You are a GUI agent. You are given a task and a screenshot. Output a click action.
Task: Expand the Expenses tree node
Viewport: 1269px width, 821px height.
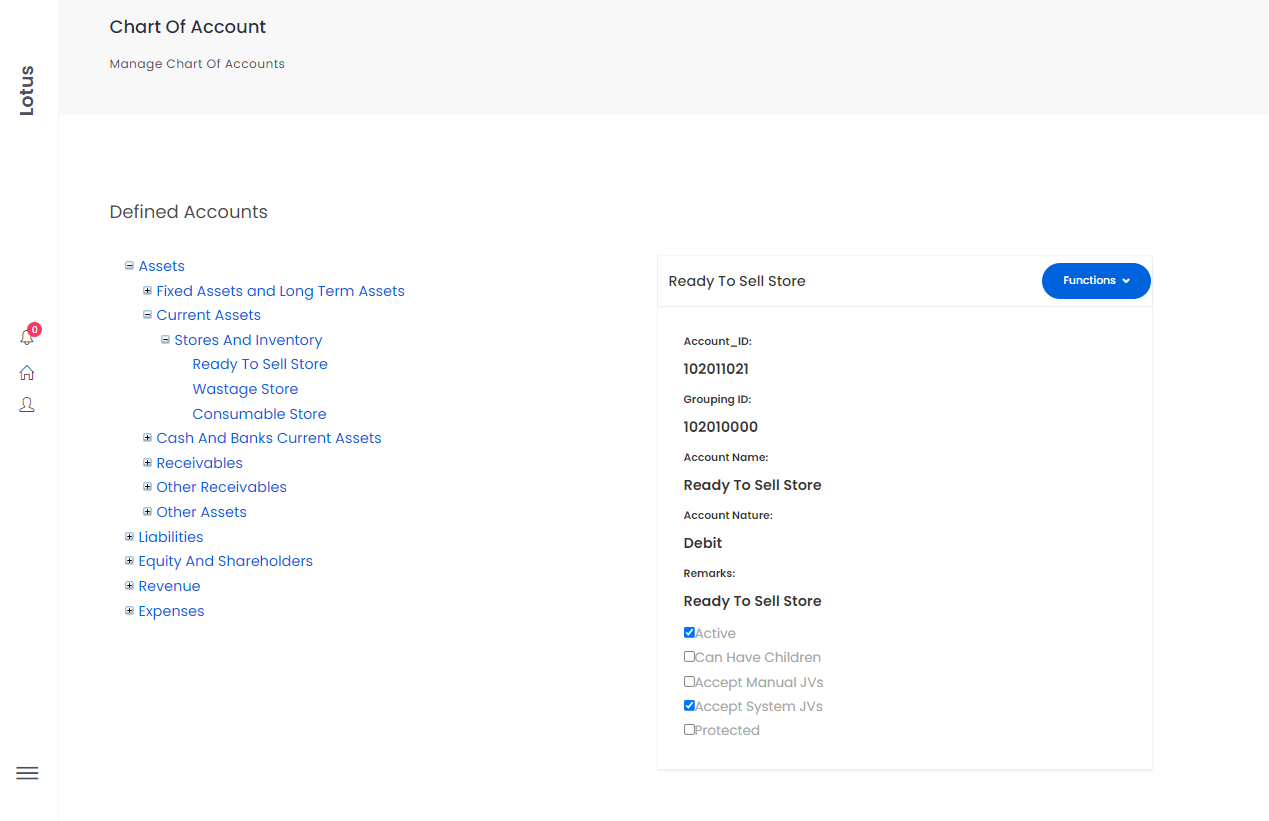click(129, 611)
